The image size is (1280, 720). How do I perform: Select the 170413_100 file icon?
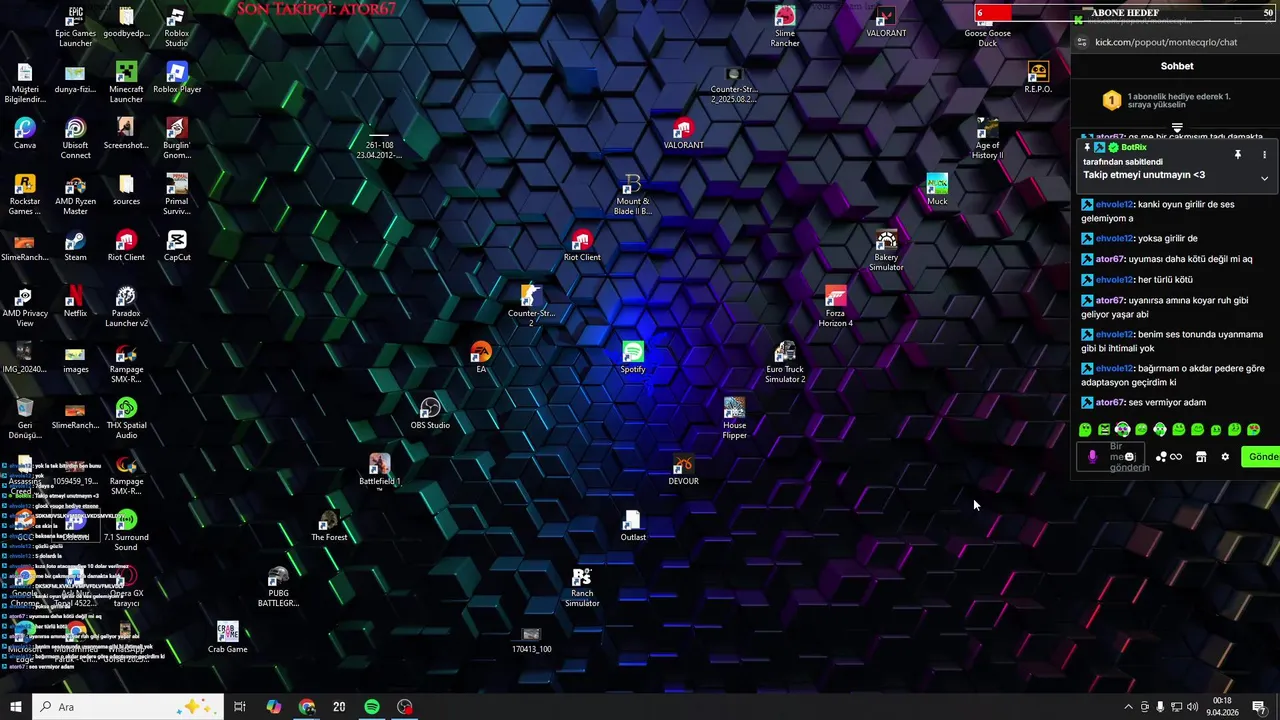(x=531, y=641)
